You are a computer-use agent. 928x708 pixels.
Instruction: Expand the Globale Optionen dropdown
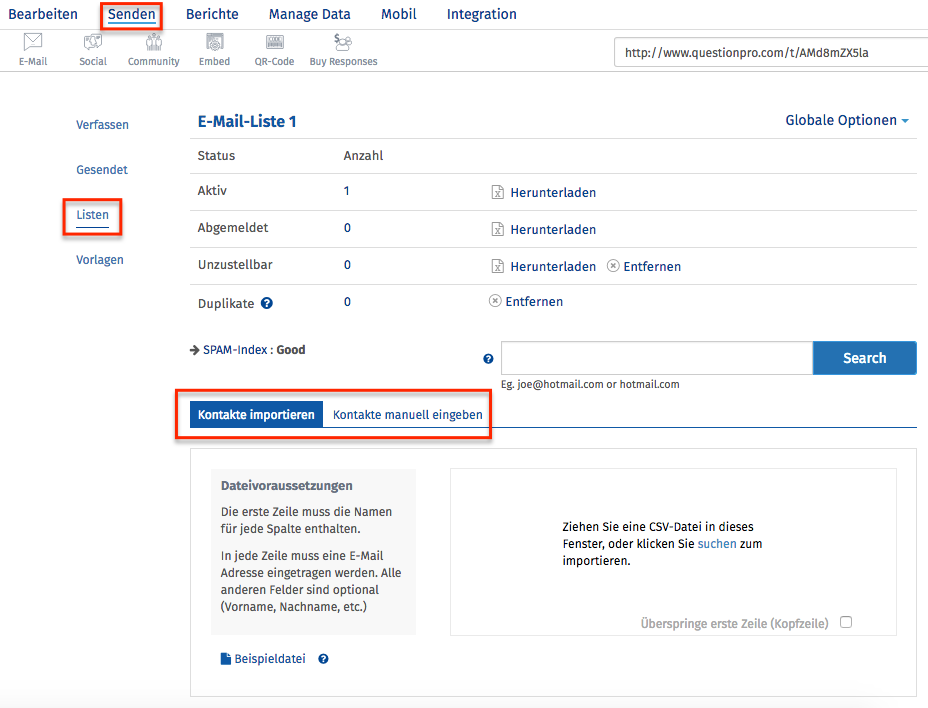point(847,120)
